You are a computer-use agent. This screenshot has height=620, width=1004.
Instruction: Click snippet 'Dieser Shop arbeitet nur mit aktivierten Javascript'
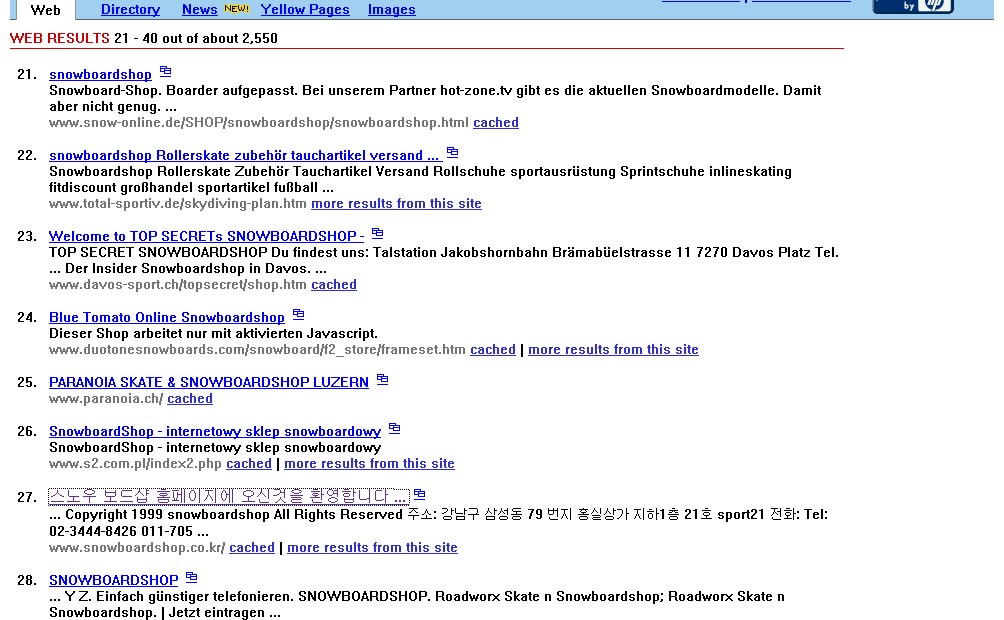[213, 334]
